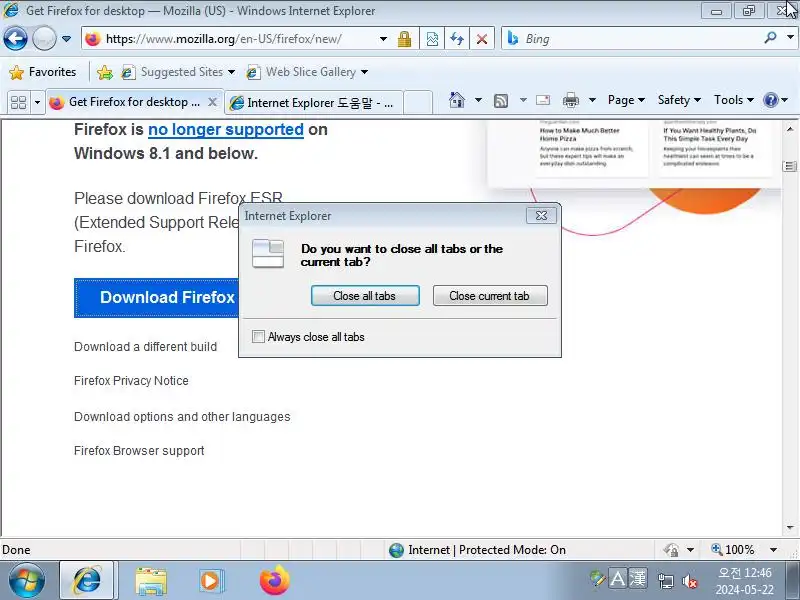Click the Hanja 漢 conversion icon
This screenshot has width=800, height=600.
pyautogui.click(x=638, y=579)
